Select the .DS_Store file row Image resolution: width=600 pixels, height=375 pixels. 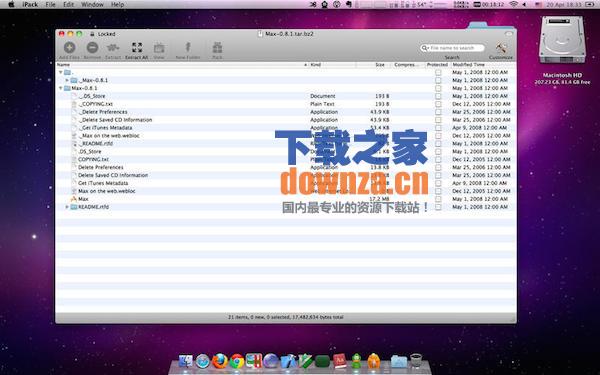285,152
